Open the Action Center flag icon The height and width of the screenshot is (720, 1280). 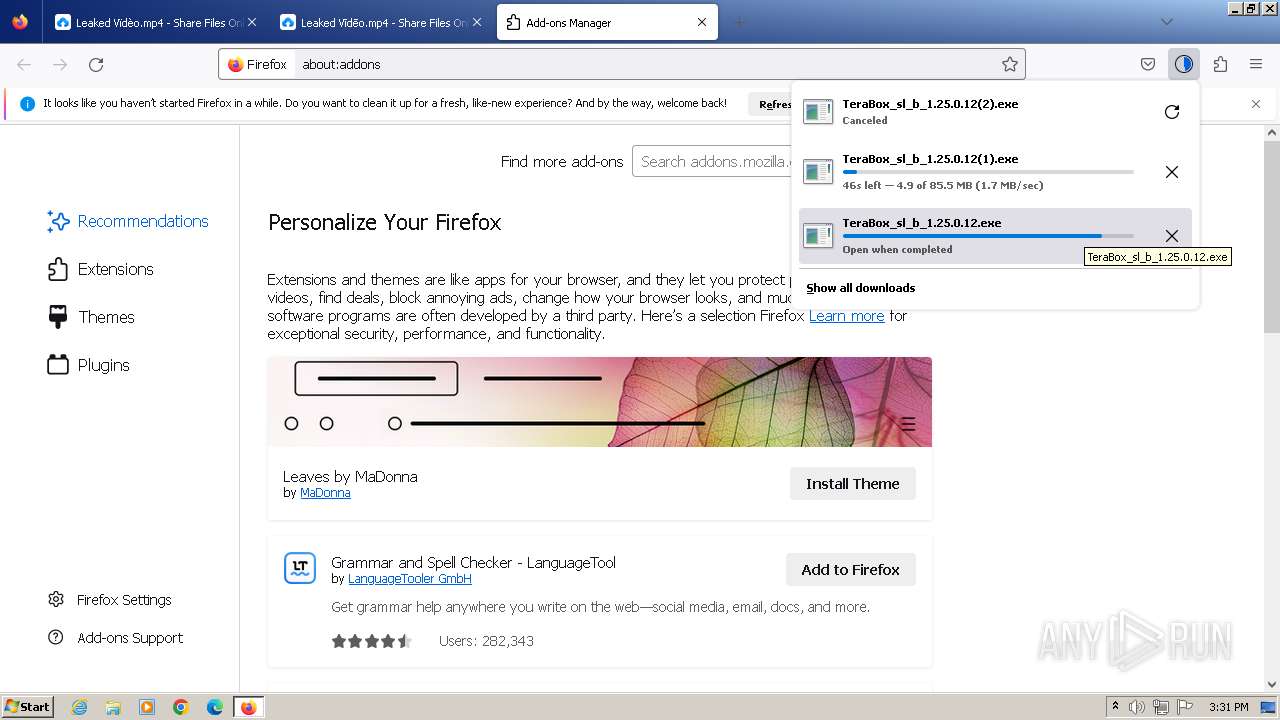pos(1187,707)
